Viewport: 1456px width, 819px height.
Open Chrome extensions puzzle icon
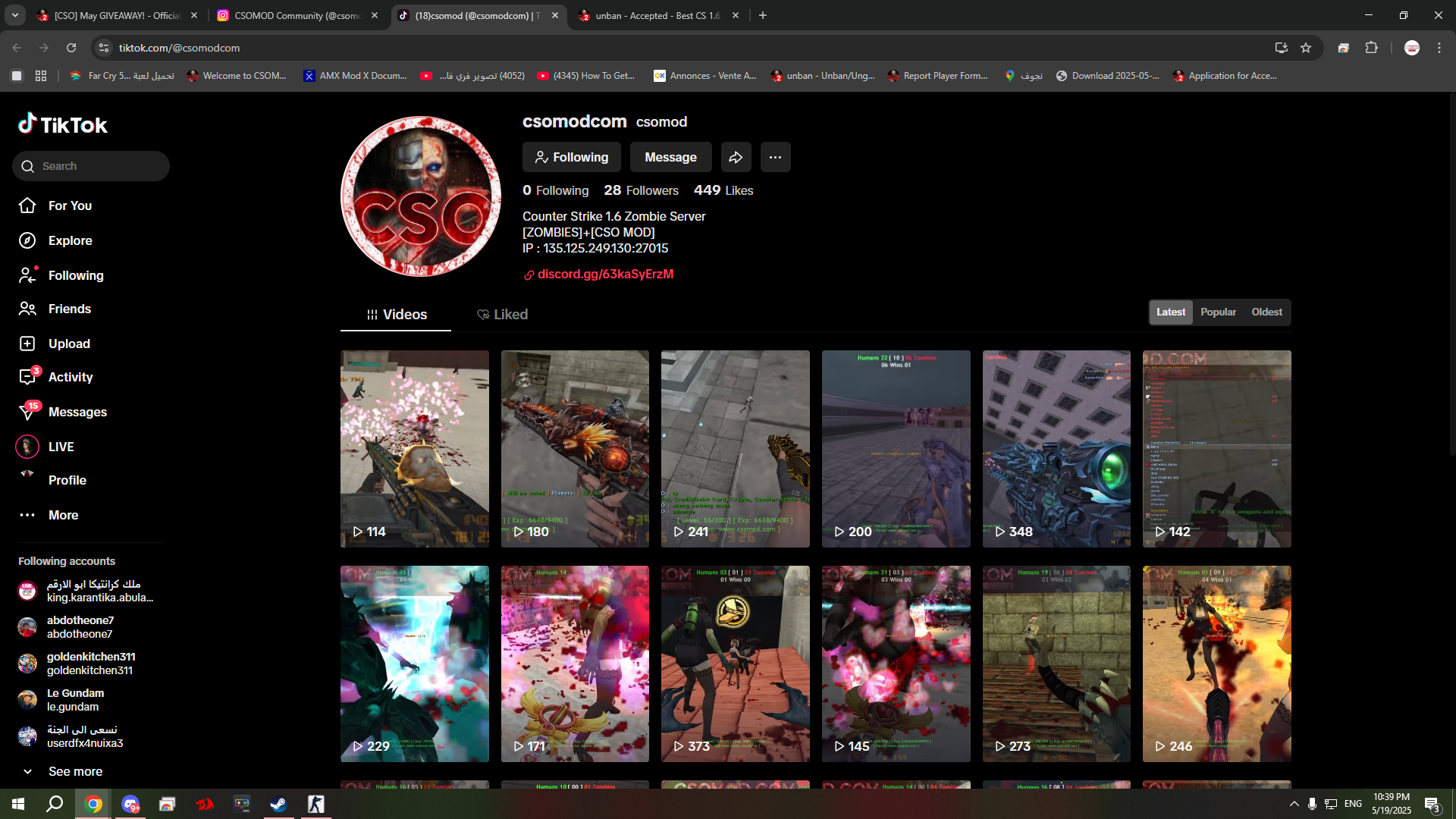1371,48
